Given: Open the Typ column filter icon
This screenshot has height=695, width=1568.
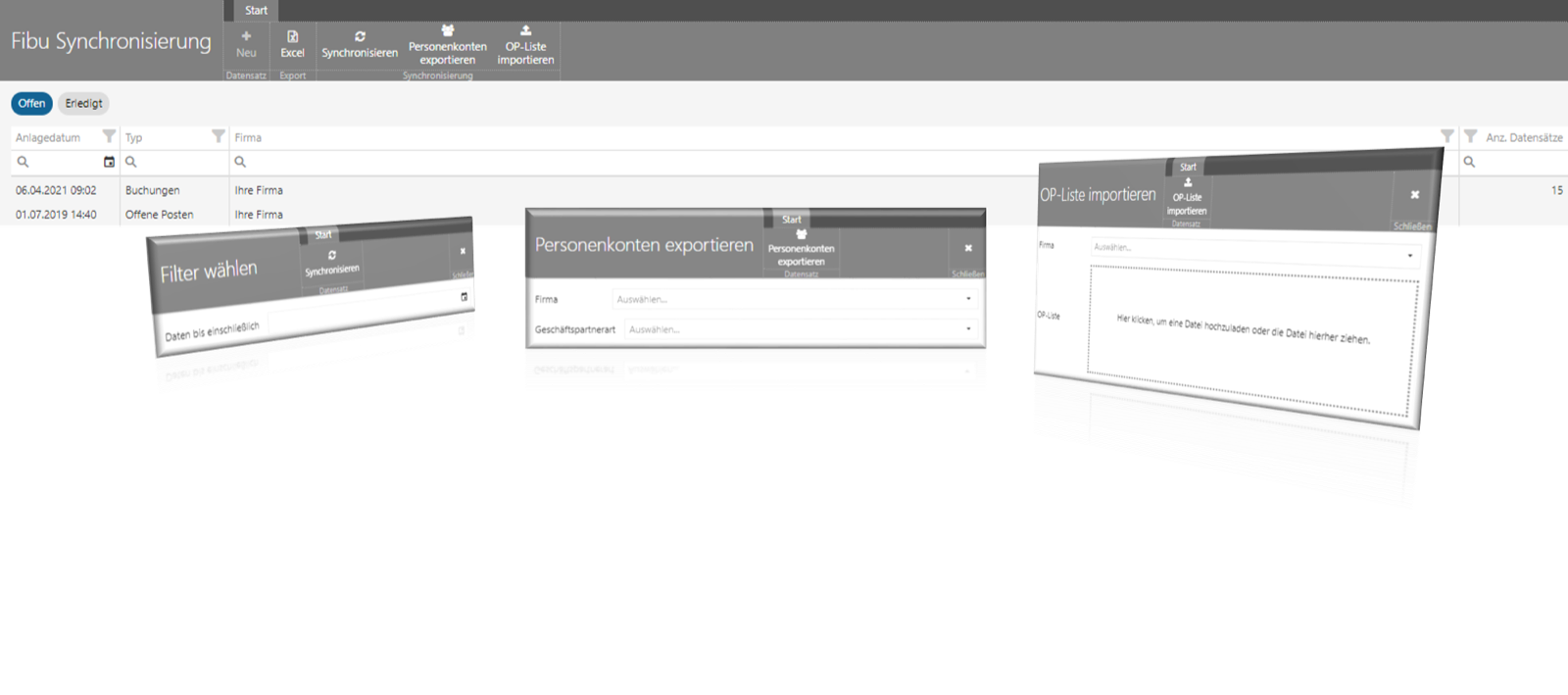Looking at the screenshot, I should pyautogui.click(x=219, y=136).
